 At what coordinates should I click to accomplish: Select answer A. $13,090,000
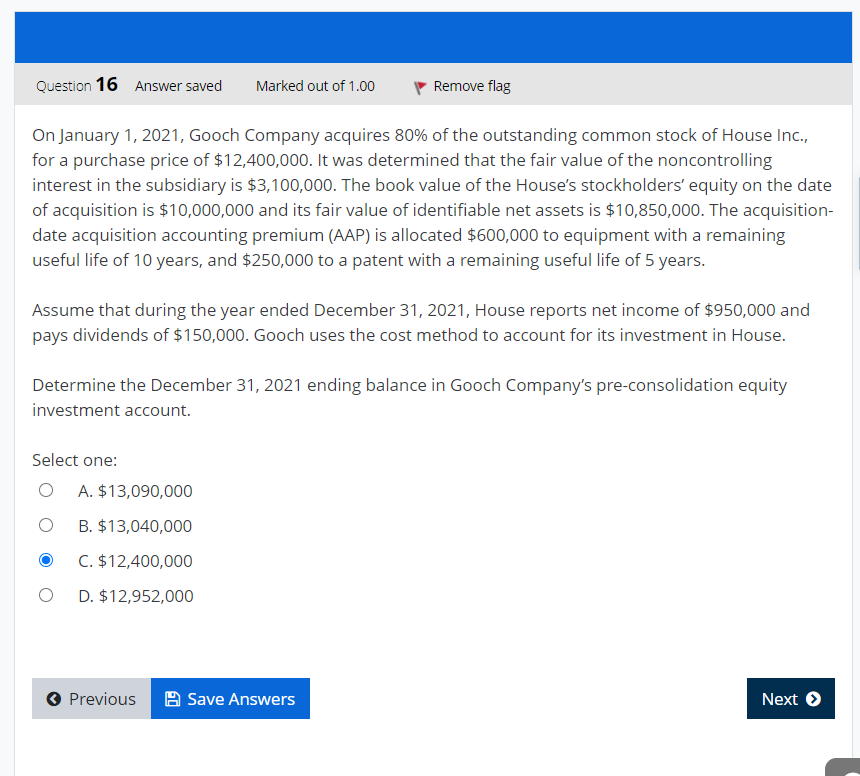[x=46, y=490]
